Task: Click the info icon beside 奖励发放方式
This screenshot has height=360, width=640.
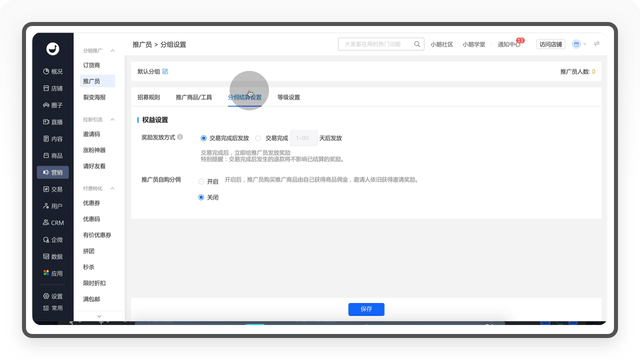Action: tap(180, 137)
